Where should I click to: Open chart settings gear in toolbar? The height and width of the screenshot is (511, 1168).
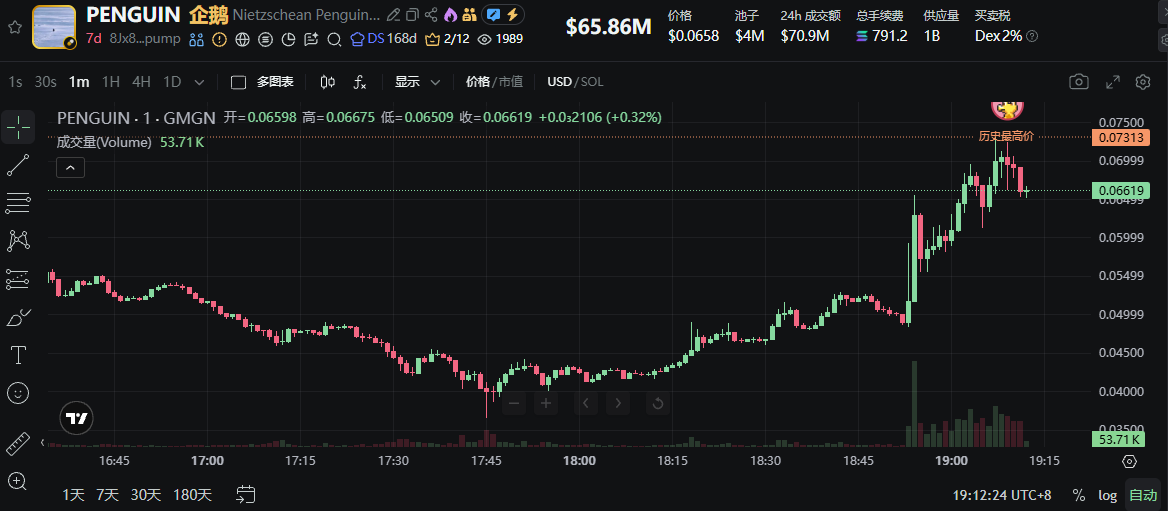click(x=1143, y=82)
